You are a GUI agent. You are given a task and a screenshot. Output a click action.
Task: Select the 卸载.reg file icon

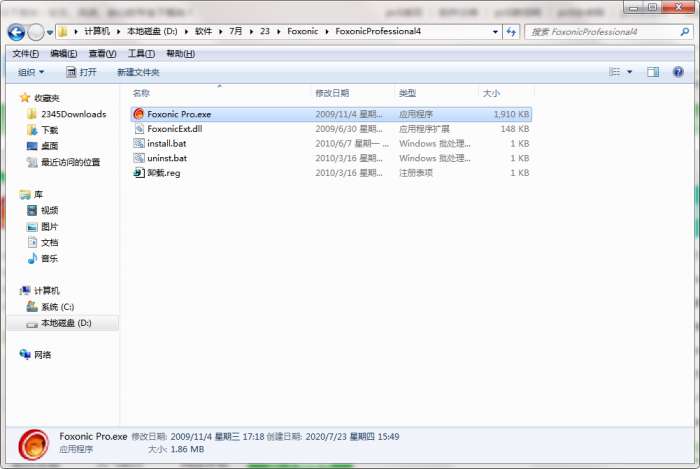(x=139, y=173)
